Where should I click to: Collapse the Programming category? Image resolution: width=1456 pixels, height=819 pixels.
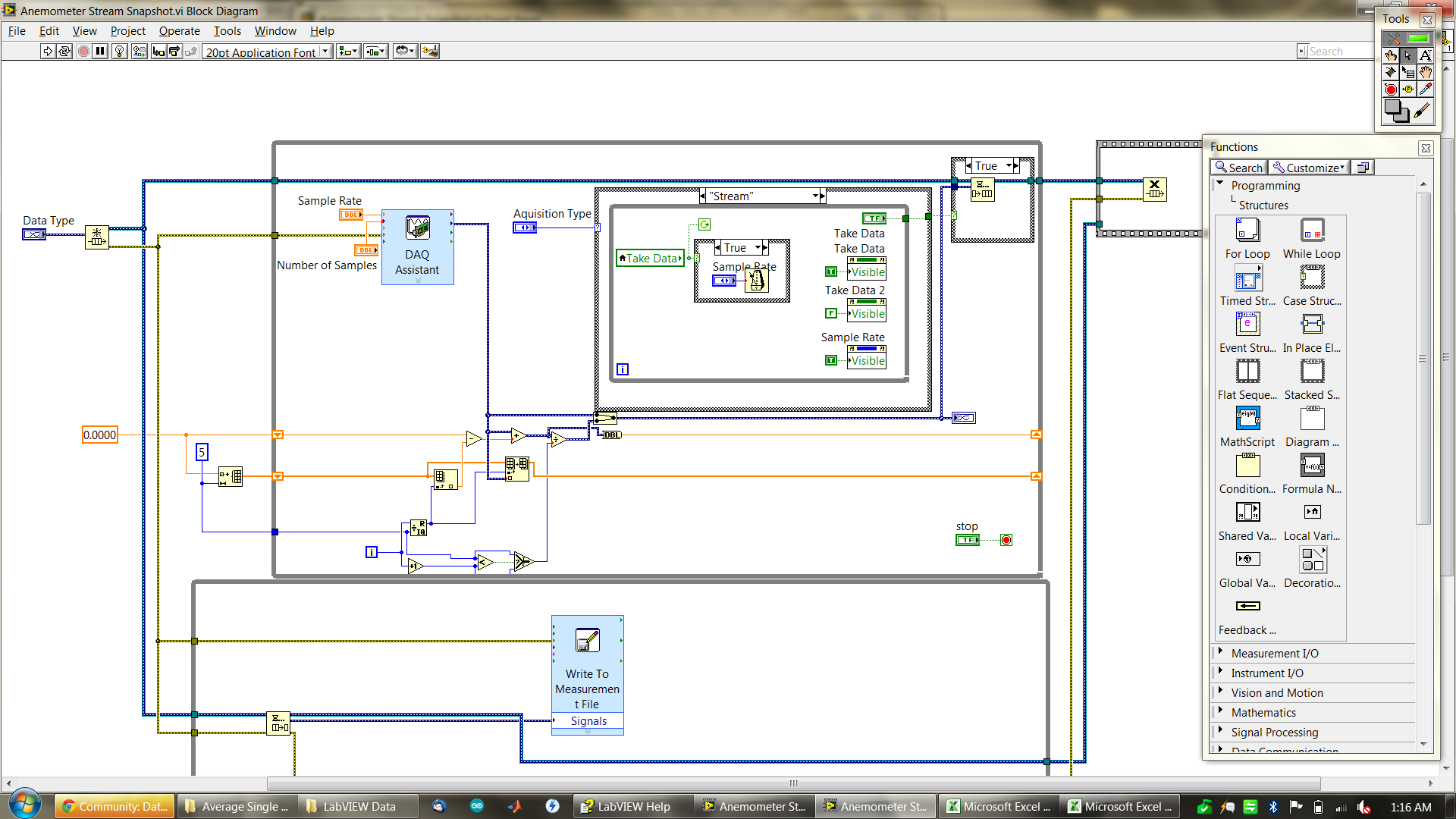click(1220, 184)
